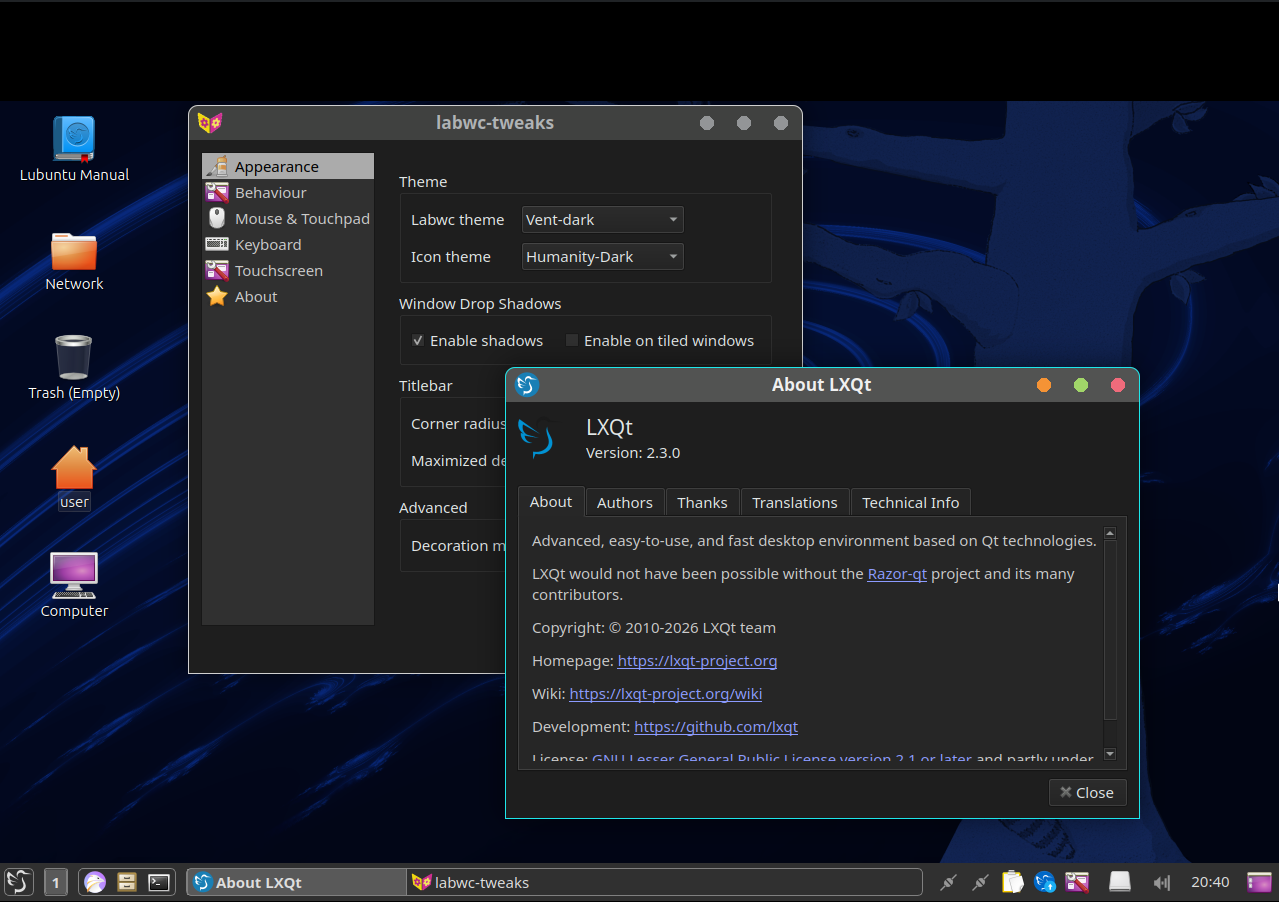
Task: Uncheck the Enable shadows checkbox
Action: (x=417, y=340)
